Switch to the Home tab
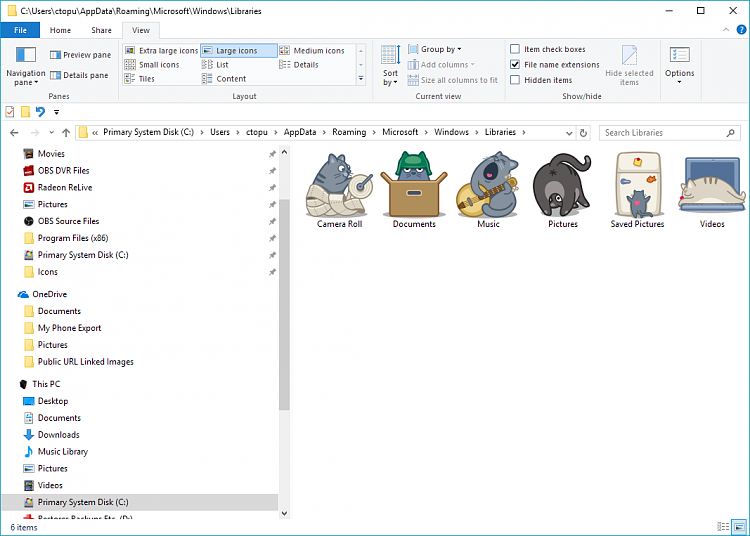 pyautogui.click(x=60, y=30)
